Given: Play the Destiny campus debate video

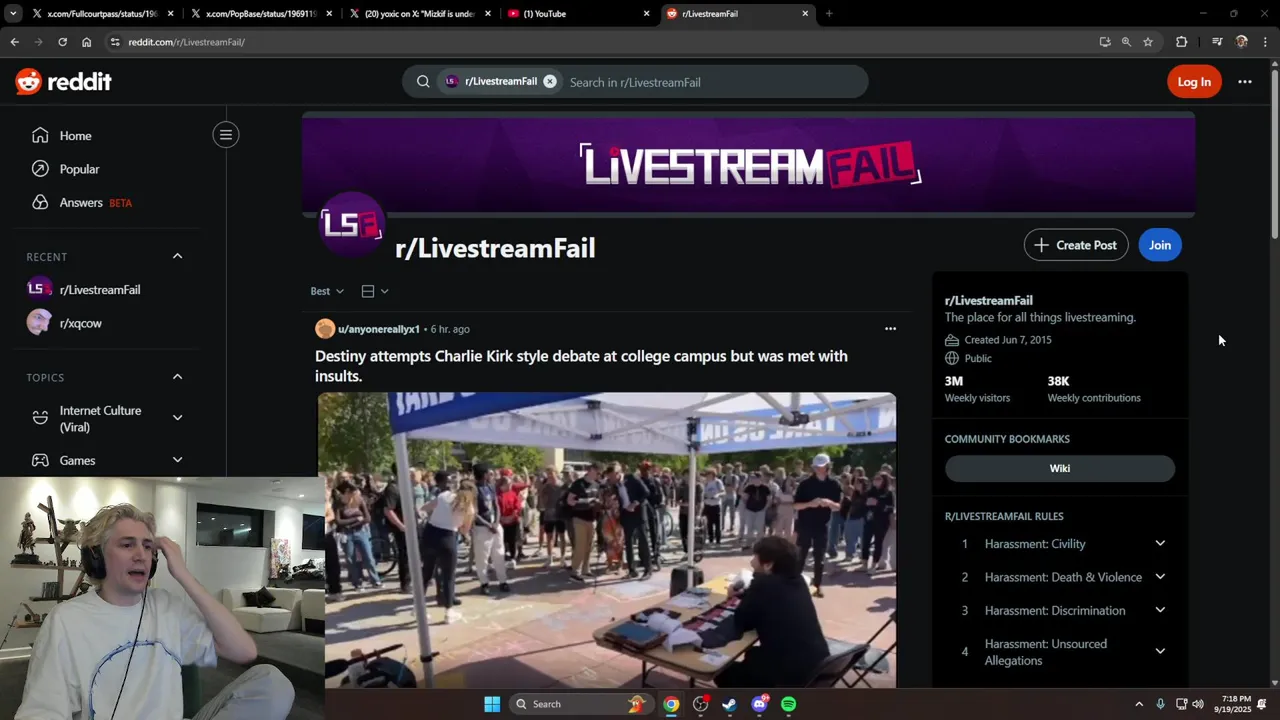Looking at the screenshot, I should [x=607, y=540].
